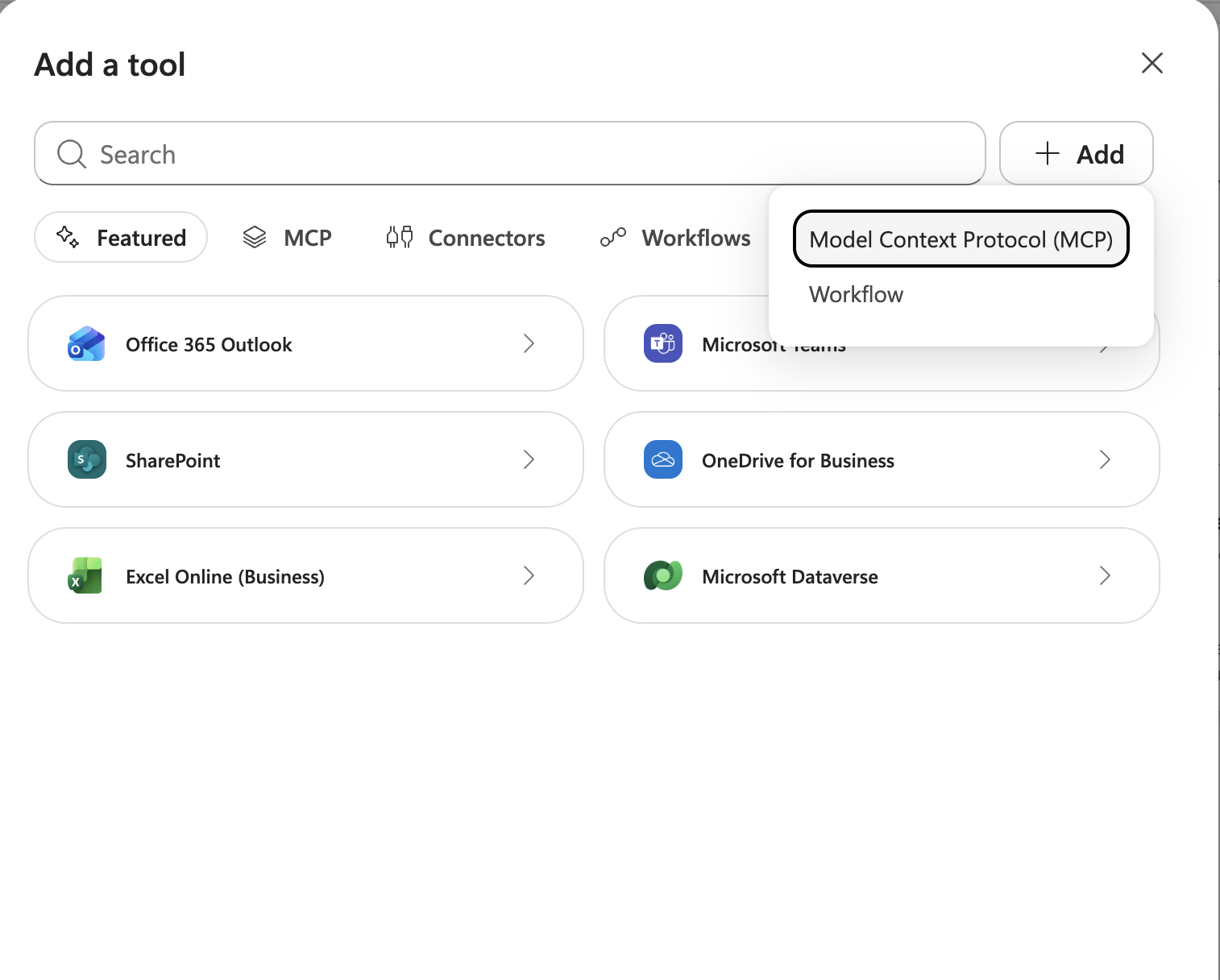This screenshot has height=980, width=1220.
Task: Click the magnifying glass search icon
Action: (x=72, y=153)
